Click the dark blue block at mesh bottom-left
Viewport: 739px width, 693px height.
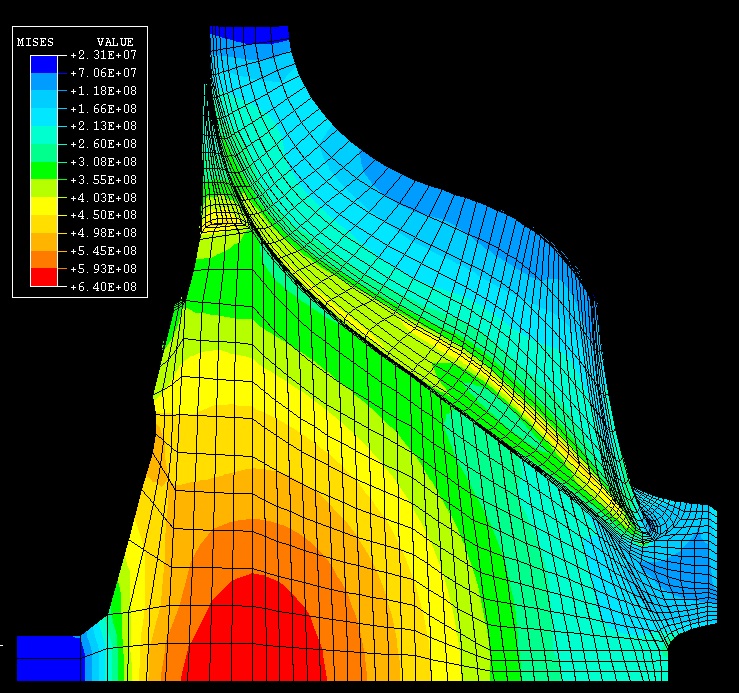pyautogui.click(x=49, y=658)
